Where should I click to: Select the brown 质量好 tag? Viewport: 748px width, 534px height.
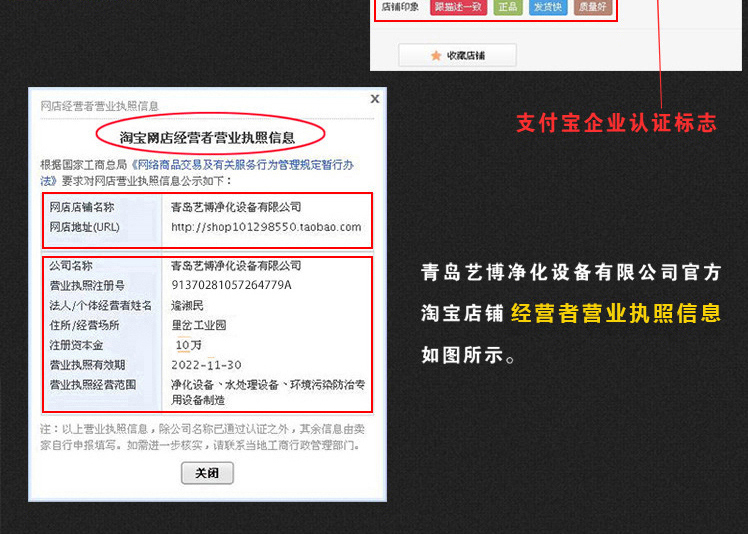592,7
